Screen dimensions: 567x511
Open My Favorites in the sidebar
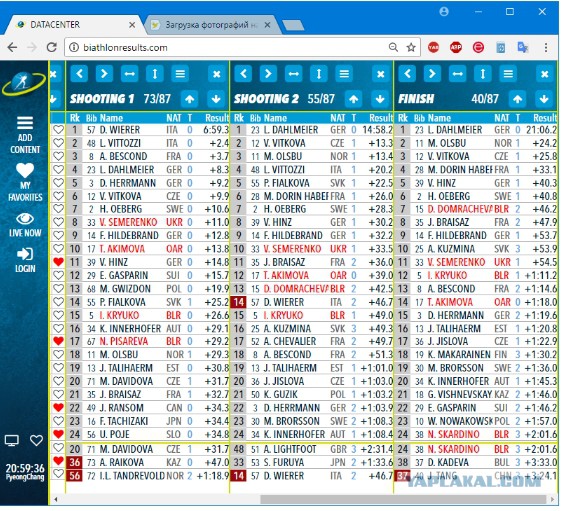[25, 182]
